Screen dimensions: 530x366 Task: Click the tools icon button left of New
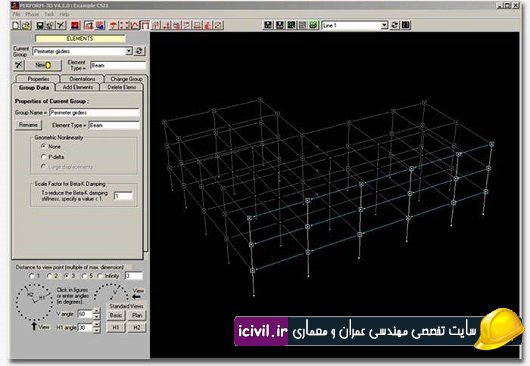19,65
